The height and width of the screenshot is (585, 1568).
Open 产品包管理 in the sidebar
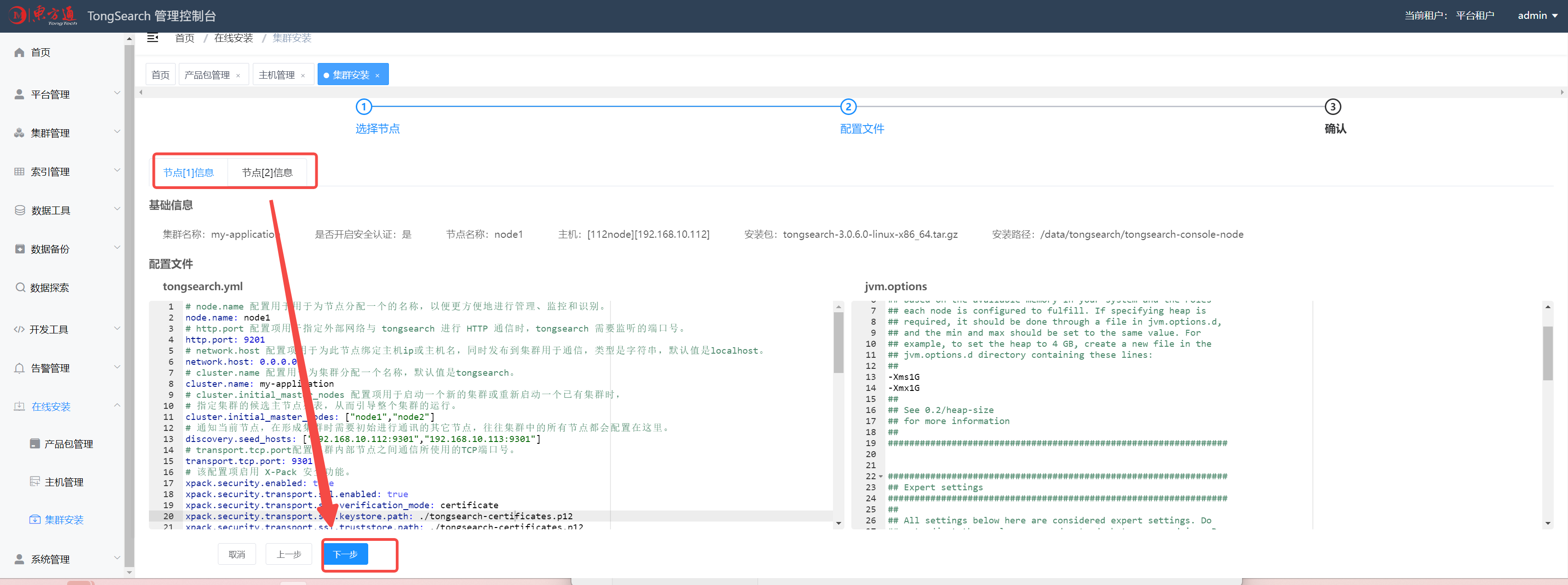point(69,444)
